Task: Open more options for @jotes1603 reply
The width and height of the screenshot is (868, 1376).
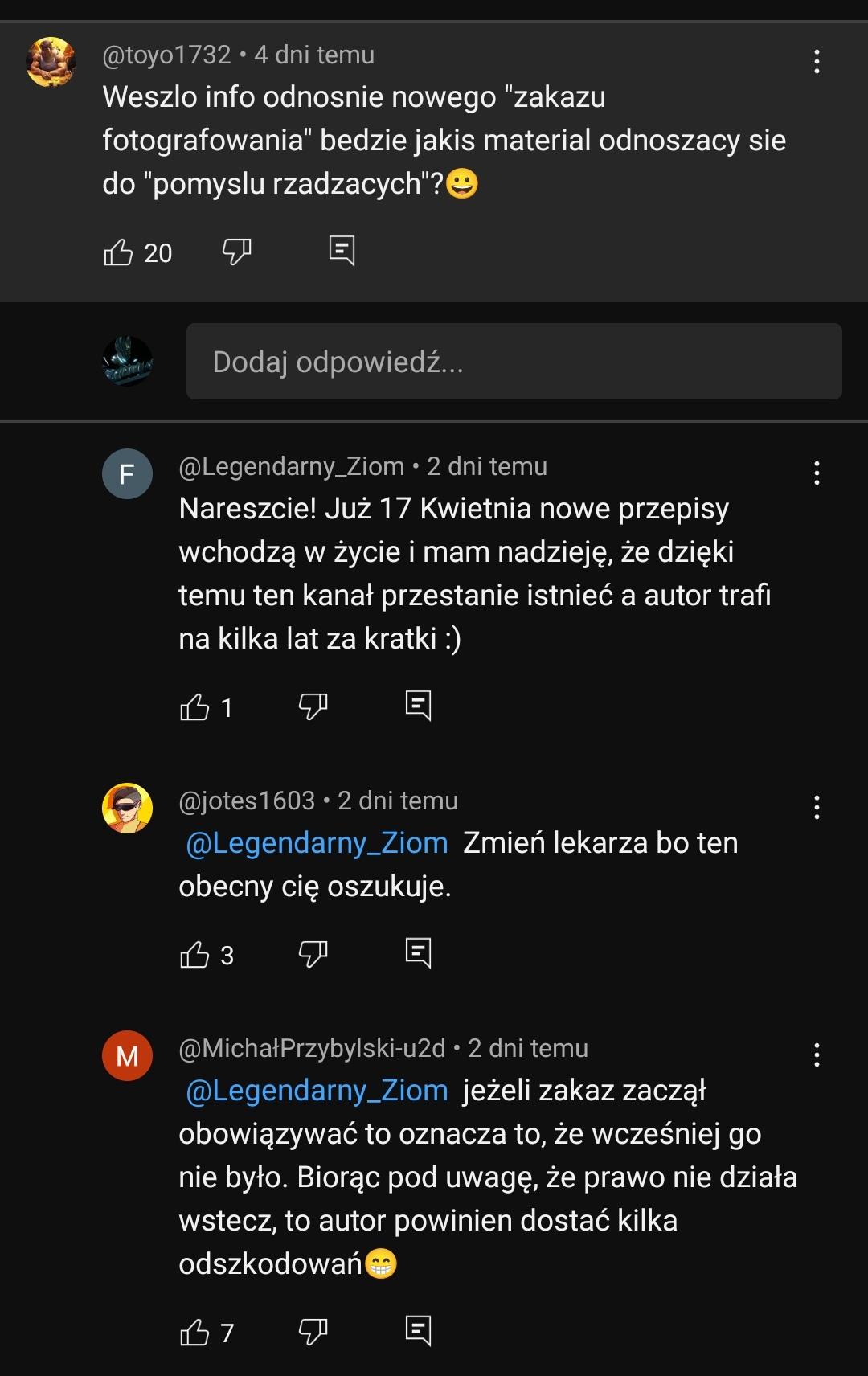Action: (x=817, y=807)
